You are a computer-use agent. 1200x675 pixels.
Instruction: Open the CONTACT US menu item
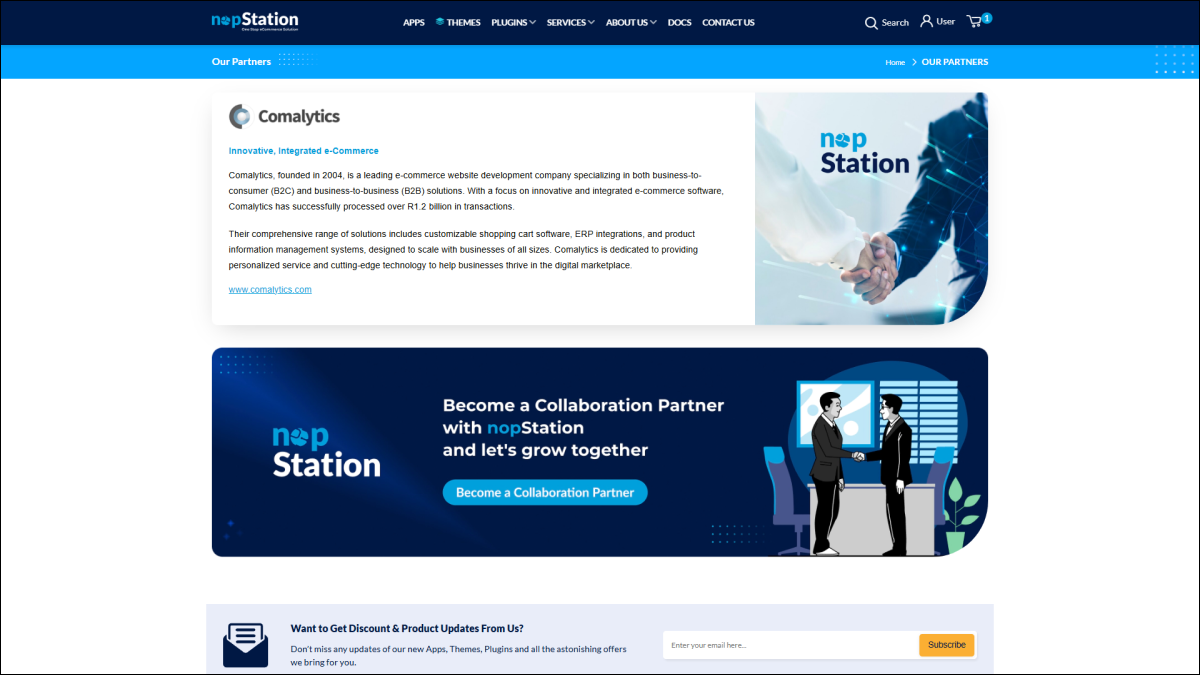pyautogui.click(x=728, y=22)
